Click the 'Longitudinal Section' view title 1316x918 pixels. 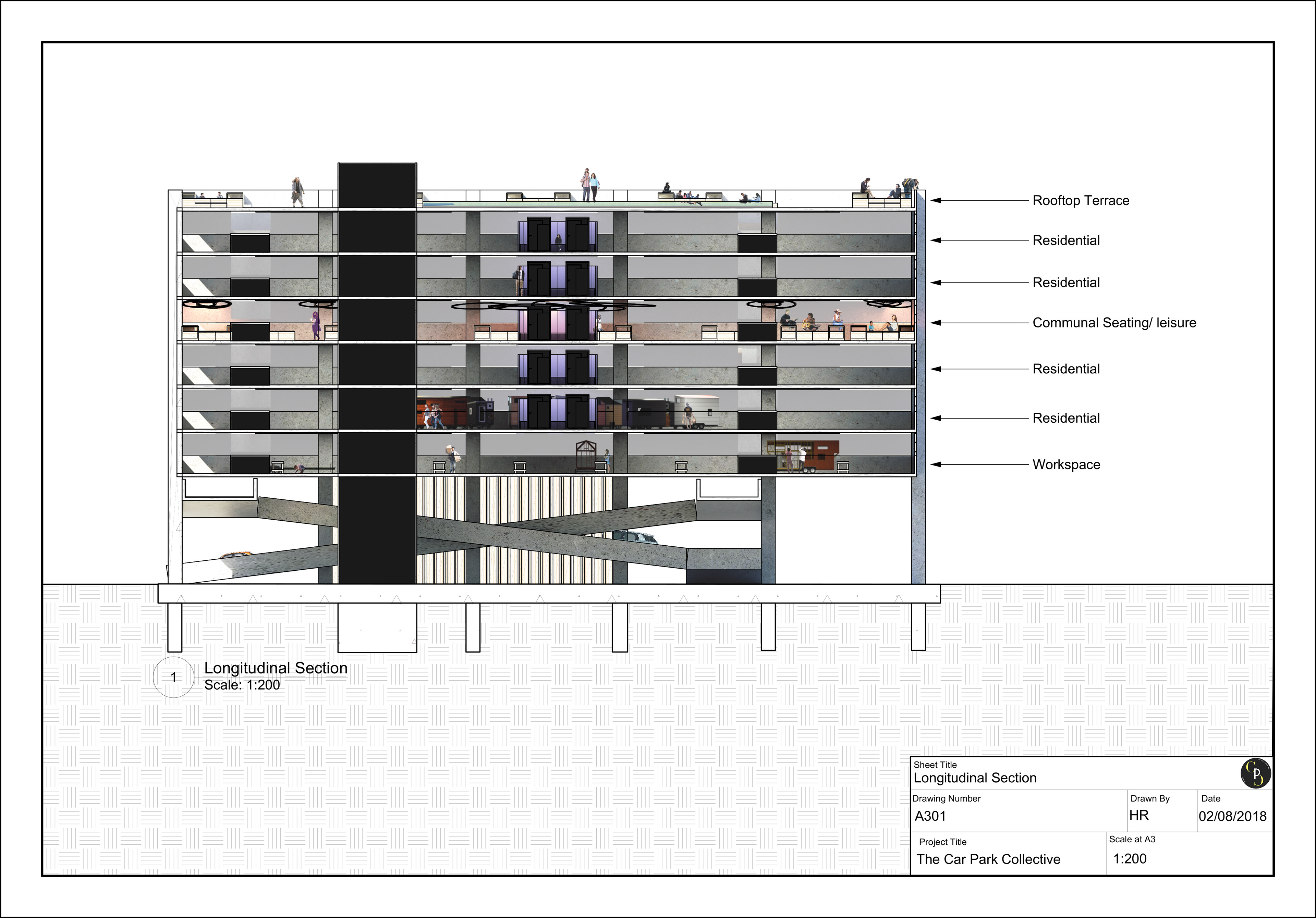click(276, 668)
